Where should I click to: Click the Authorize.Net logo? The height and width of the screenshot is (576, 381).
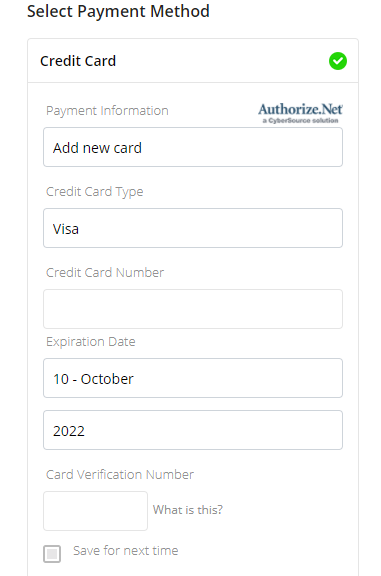(300, 113)
